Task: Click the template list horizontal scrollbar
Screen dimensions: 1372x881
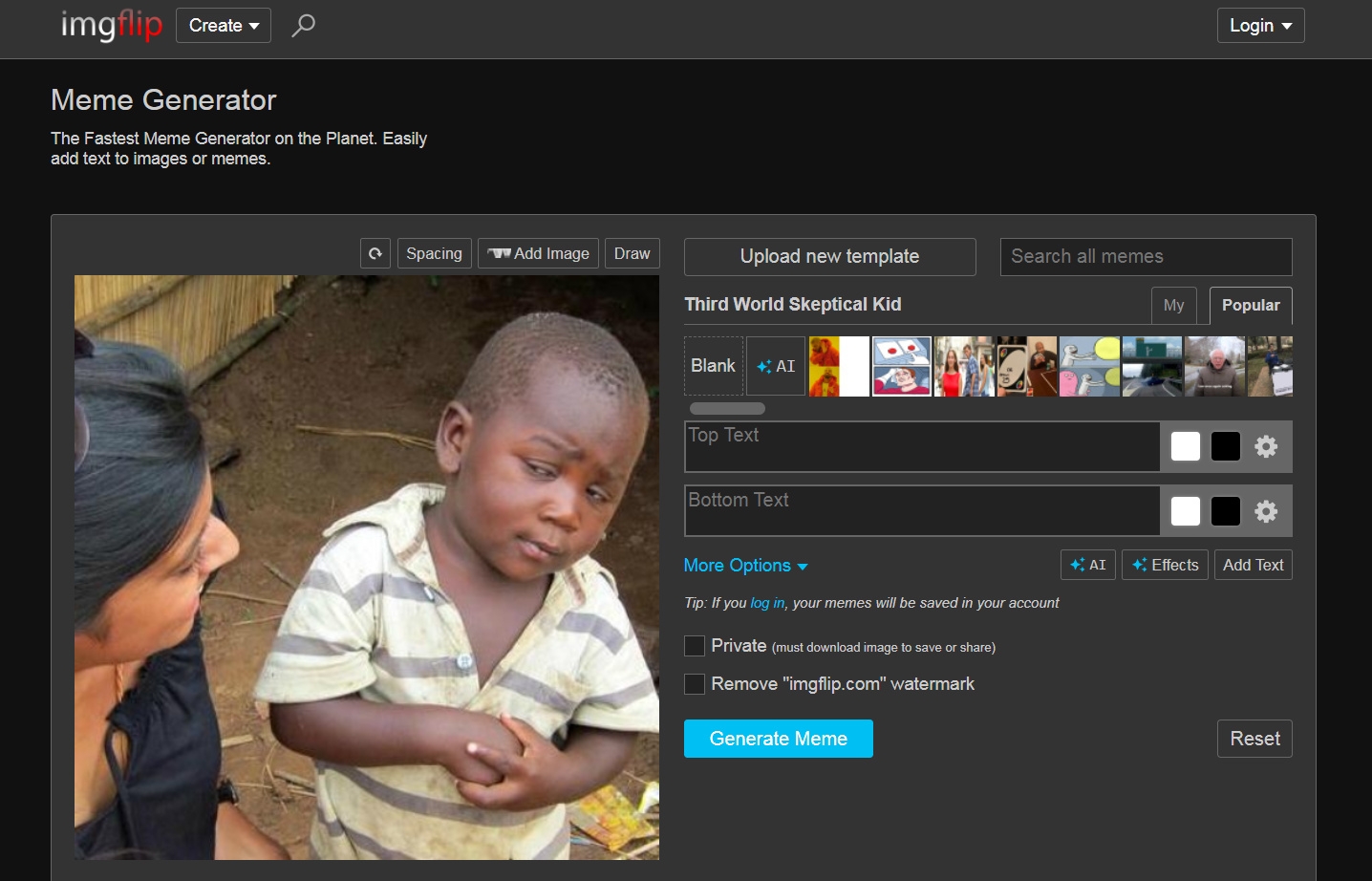Action: point(727,408)
